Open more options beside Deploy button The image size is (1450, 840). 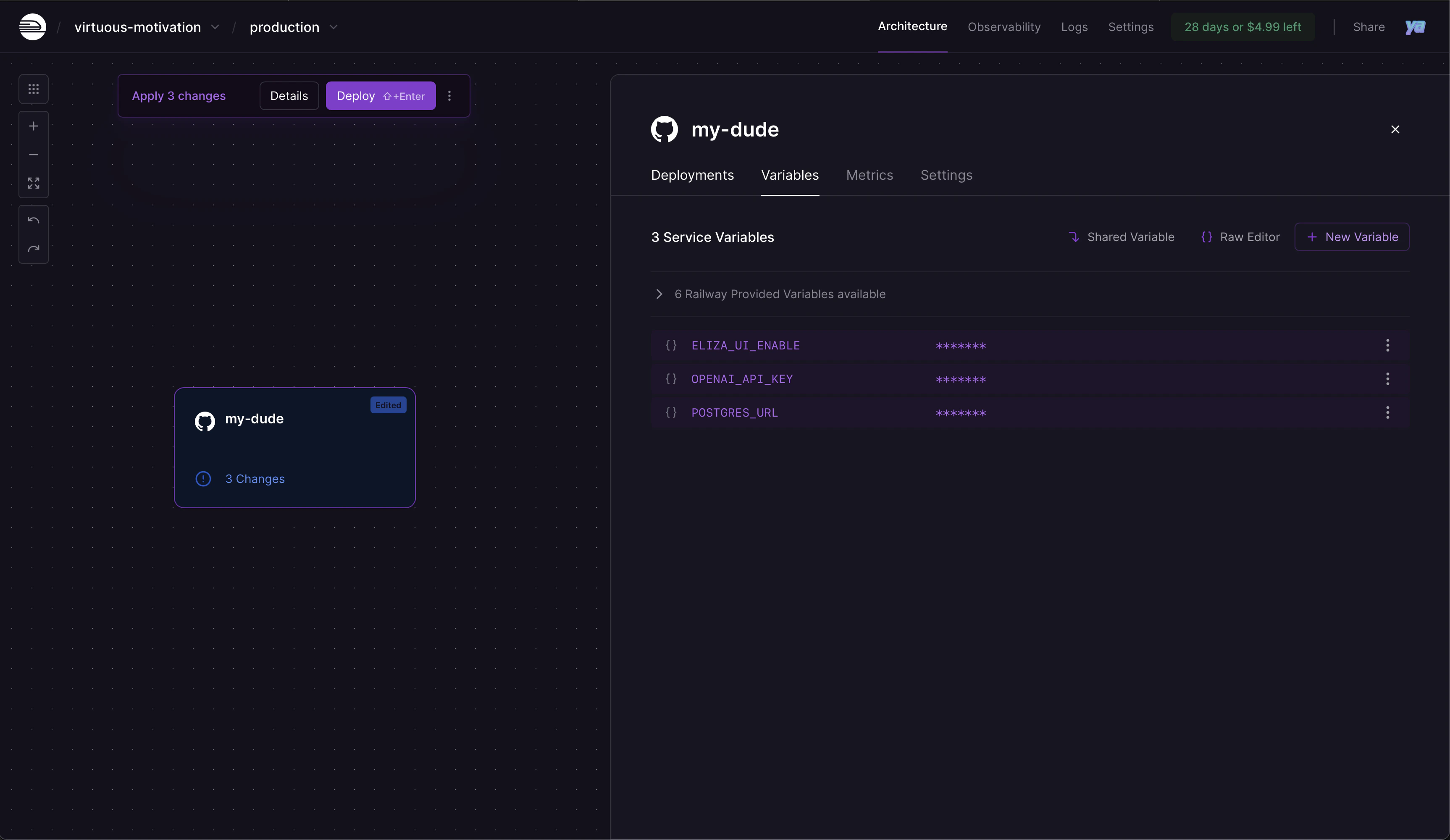(449, 96)
